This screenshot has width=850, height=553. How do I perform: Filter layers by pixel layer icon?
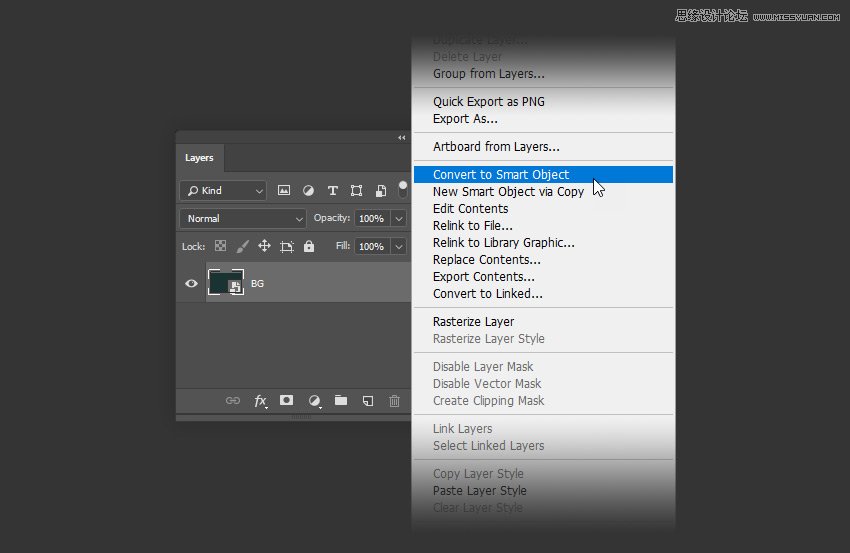[x=284, y=190]
